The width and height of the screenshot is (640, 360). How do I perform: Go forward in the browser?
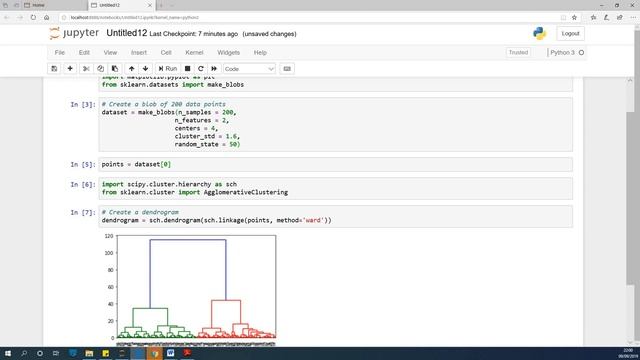coord(20,18)
